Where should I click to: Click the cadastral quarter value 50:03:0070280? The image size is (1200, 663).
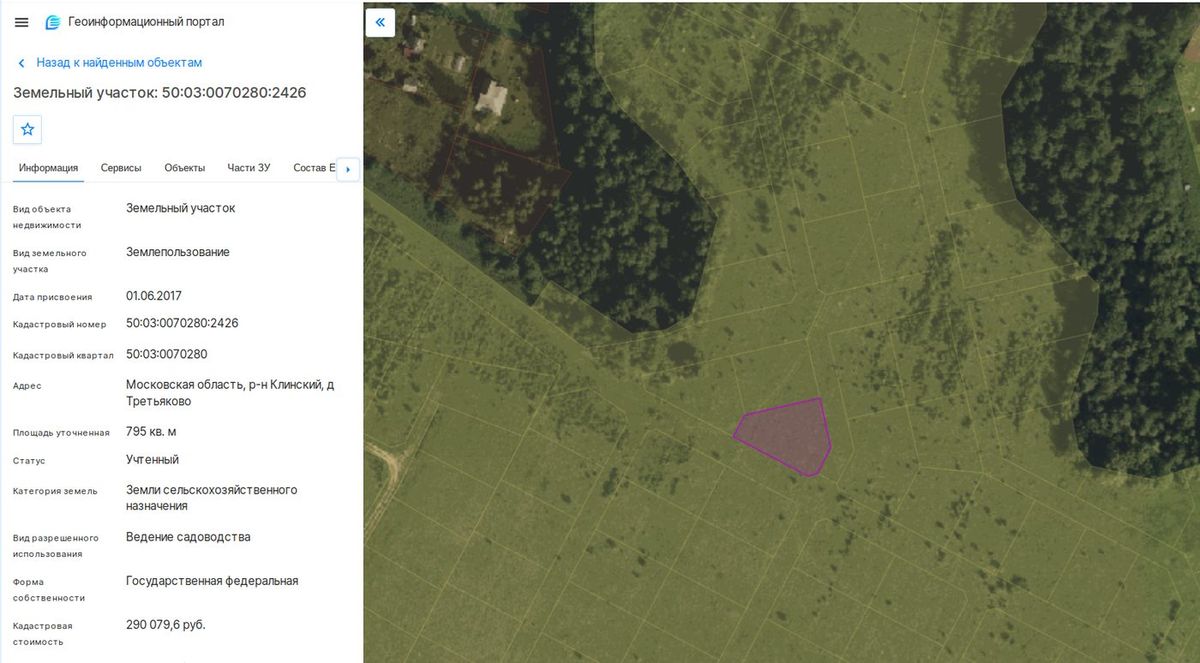tap(167, 354)
